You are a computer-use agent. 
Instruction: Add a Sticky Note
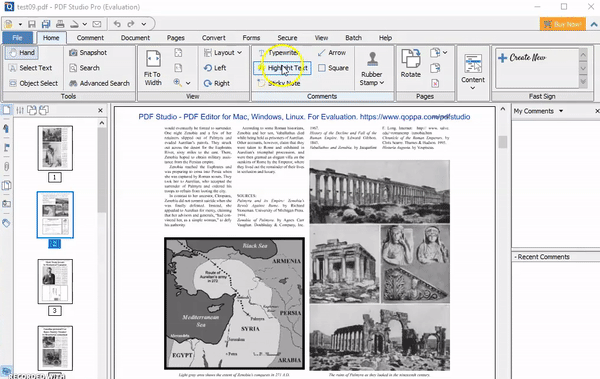click(279, 83)
